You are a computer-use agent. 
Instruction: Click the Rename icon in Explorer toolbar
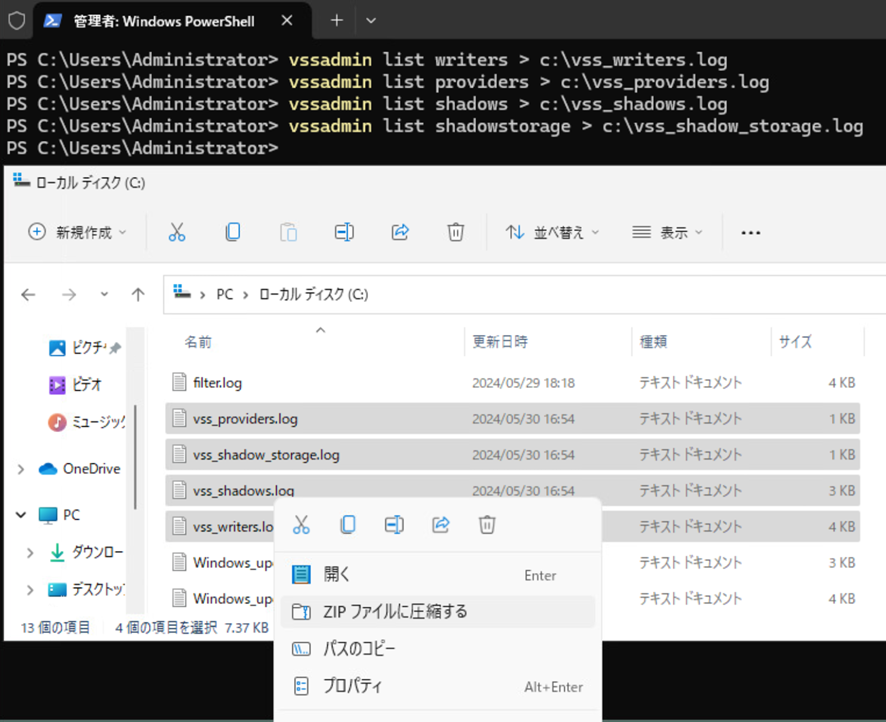tap(344, 232)
